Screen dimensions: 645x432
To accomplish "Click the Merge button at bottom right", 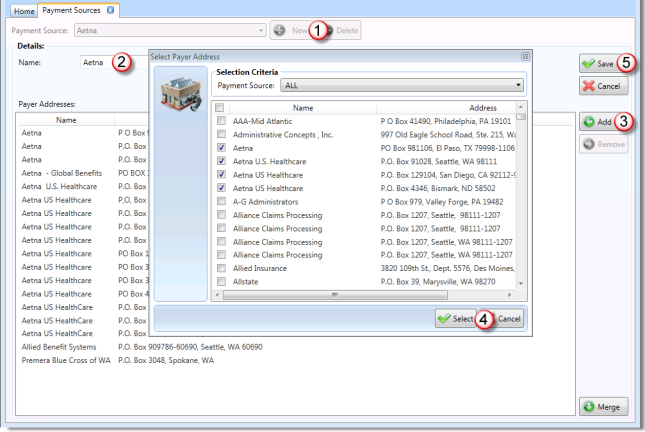I will pos(602,406).
